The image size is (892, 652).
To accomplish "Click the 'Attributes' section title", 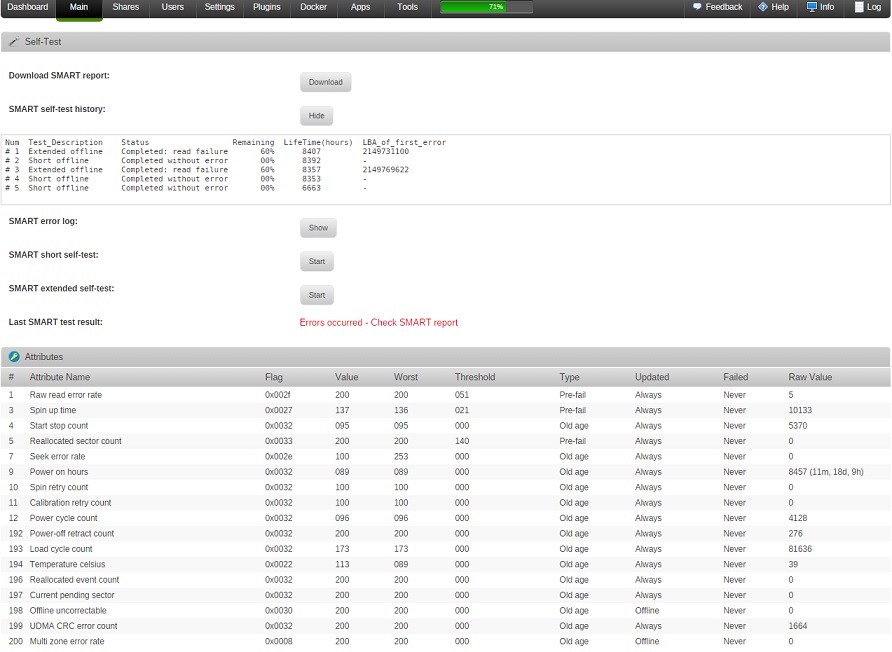I will tap(44, 357).
